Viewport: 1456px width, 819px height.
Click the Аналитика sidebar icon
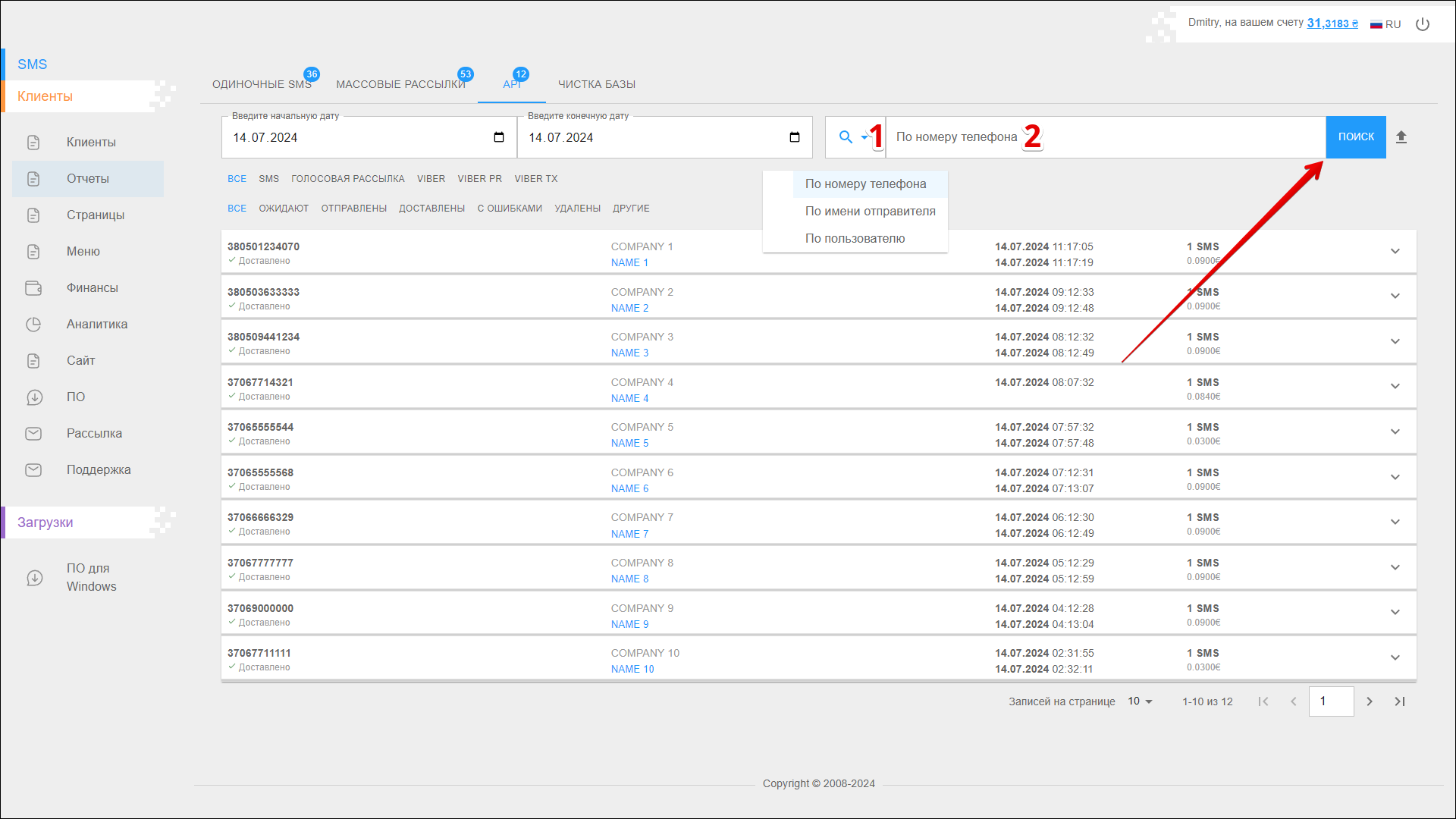pos(33,325)
